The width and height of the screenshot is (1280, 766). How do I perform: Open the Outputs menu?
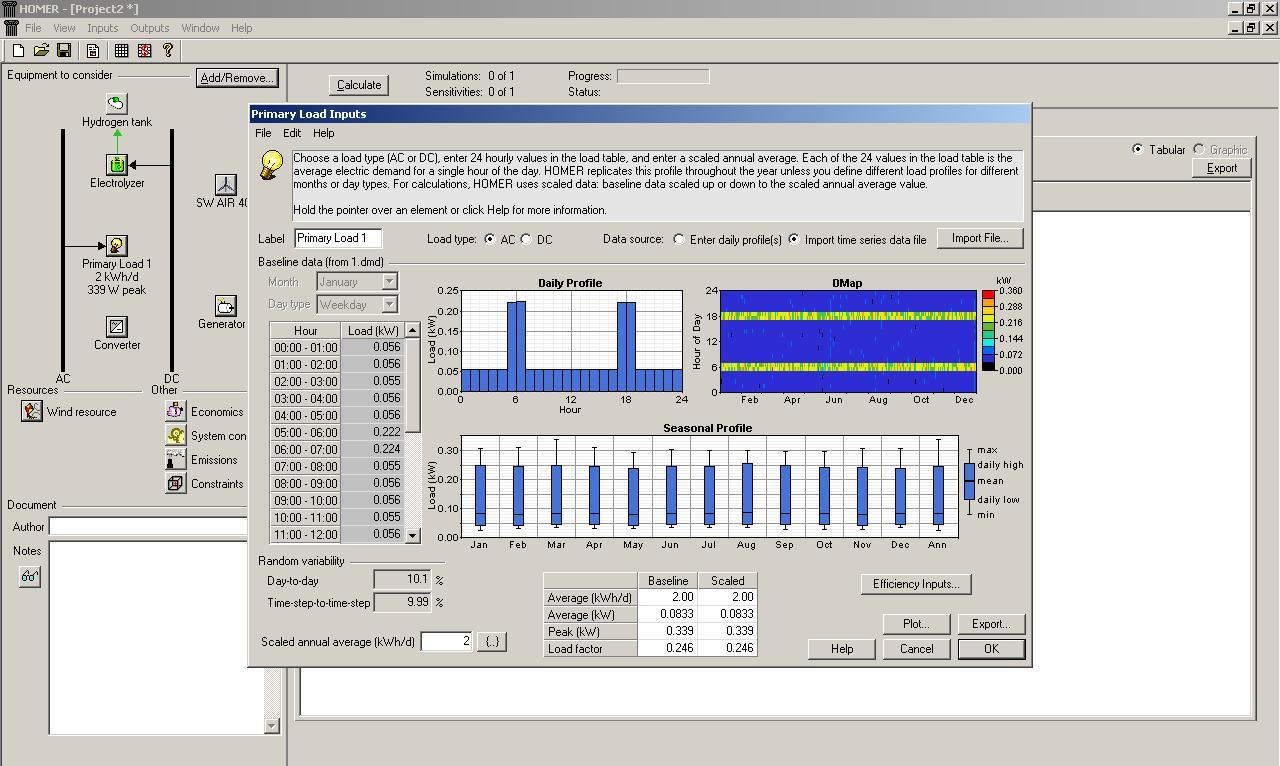[x=150, y=28]
